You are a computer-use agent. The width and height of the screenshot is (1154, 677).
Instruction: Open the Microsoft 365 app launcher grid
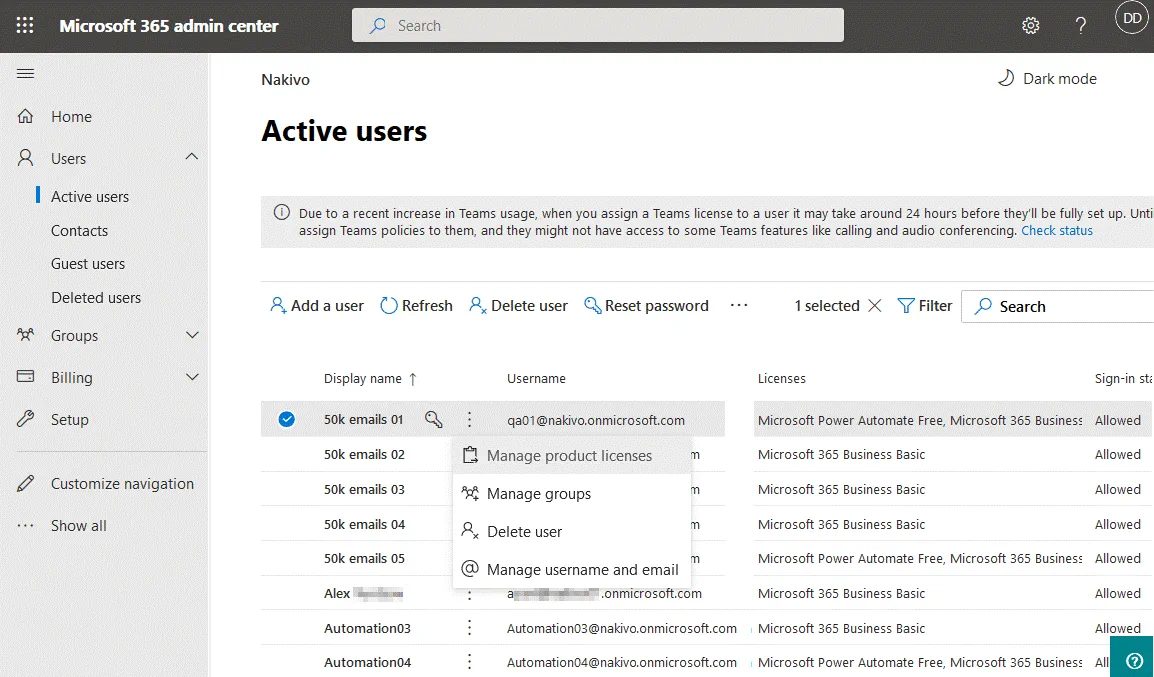(24, 25)
